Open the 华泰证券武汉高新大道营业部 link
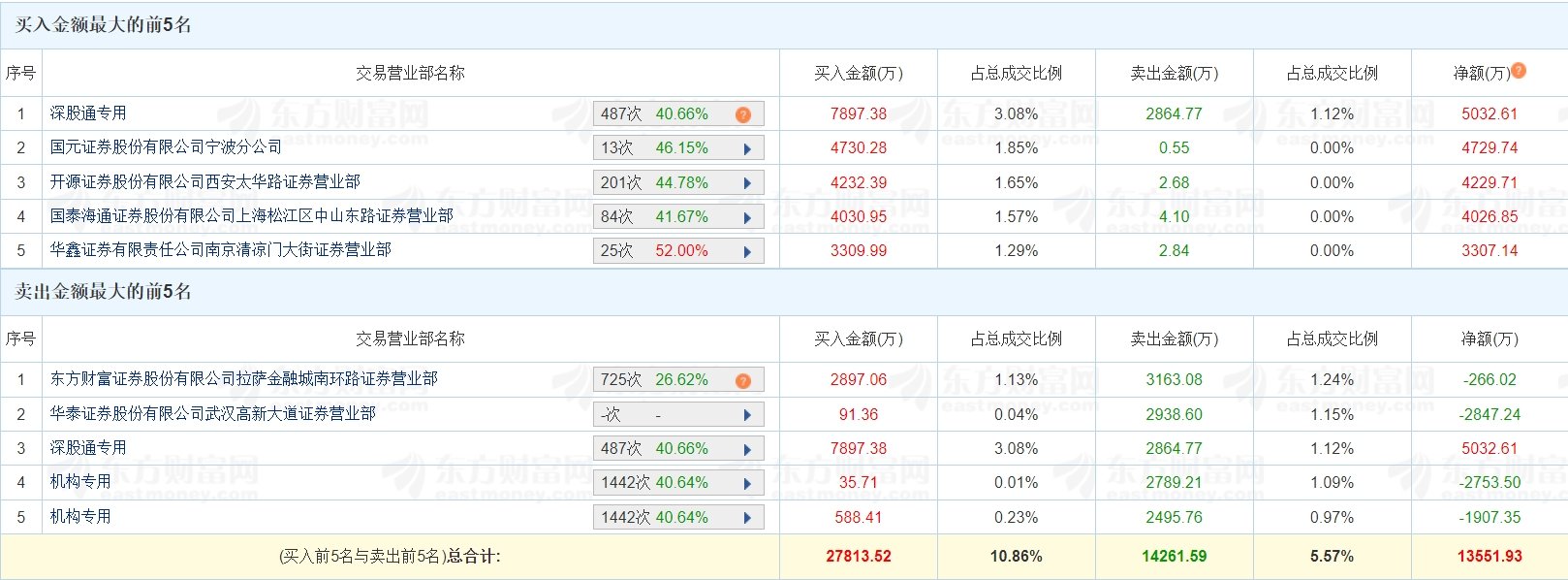This screenshot has width=1568, height=580. [x=212, y=414]
